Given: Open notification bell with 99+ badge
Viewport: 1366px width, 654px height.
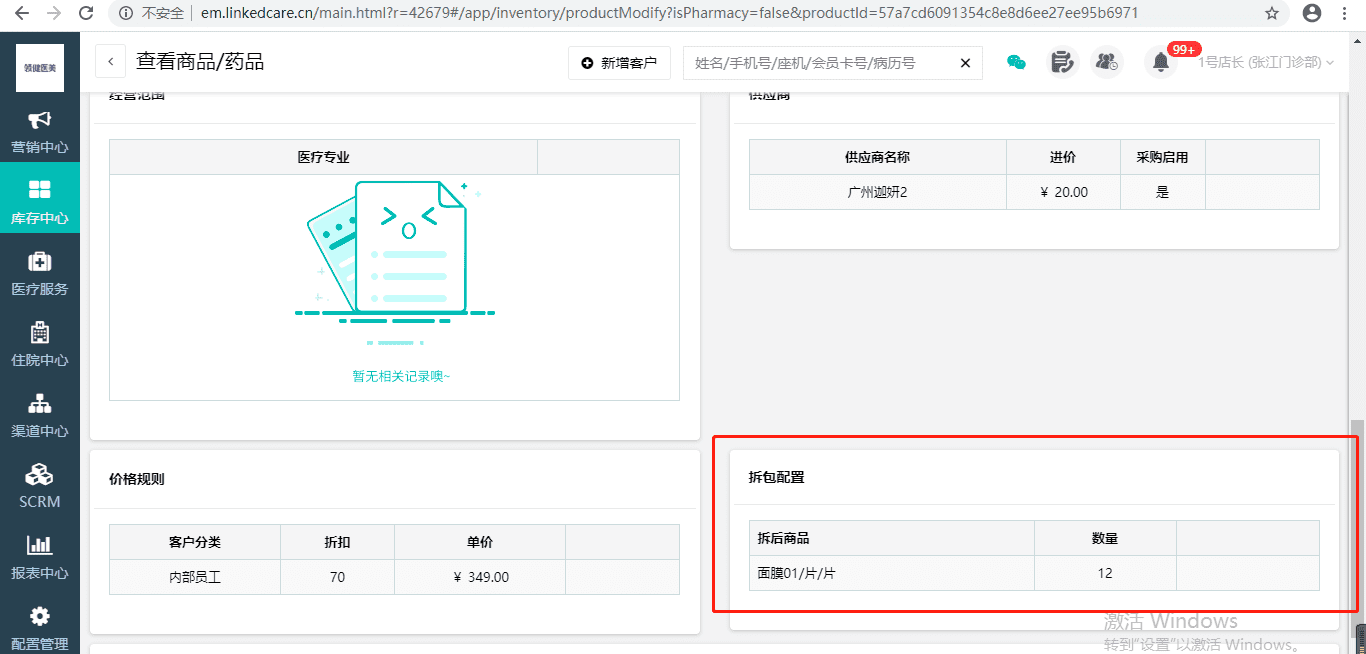Looking at the screenshot, I should tap(1161, 62).
